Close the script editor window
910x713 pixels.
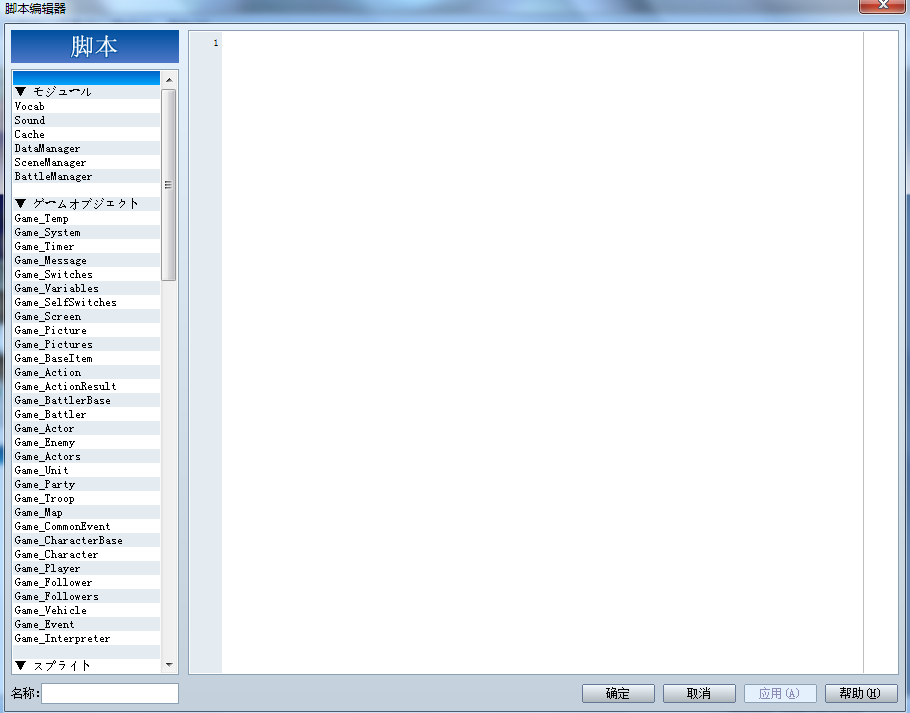click(x=881, y=6)
